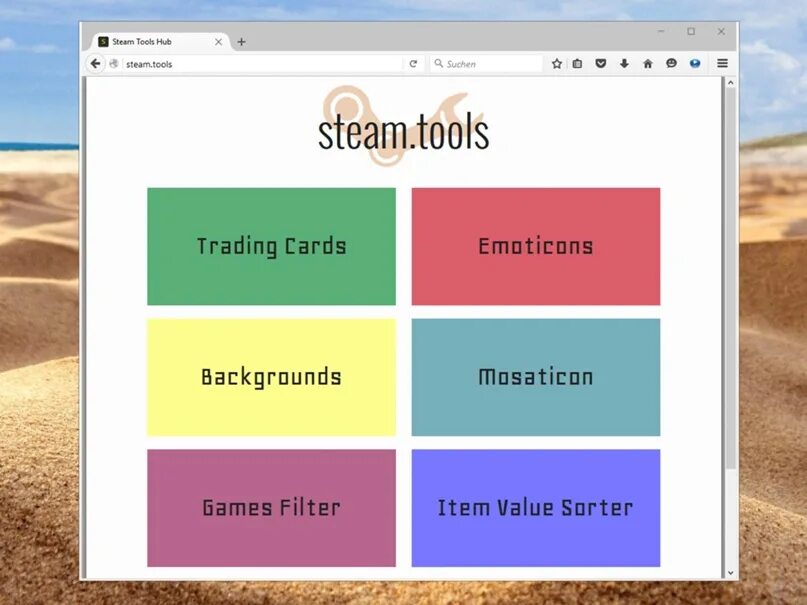The width and height of the screenshot is (807, 605).
Task: Click the magnifier icon in the search box
Action: [438, 63]
